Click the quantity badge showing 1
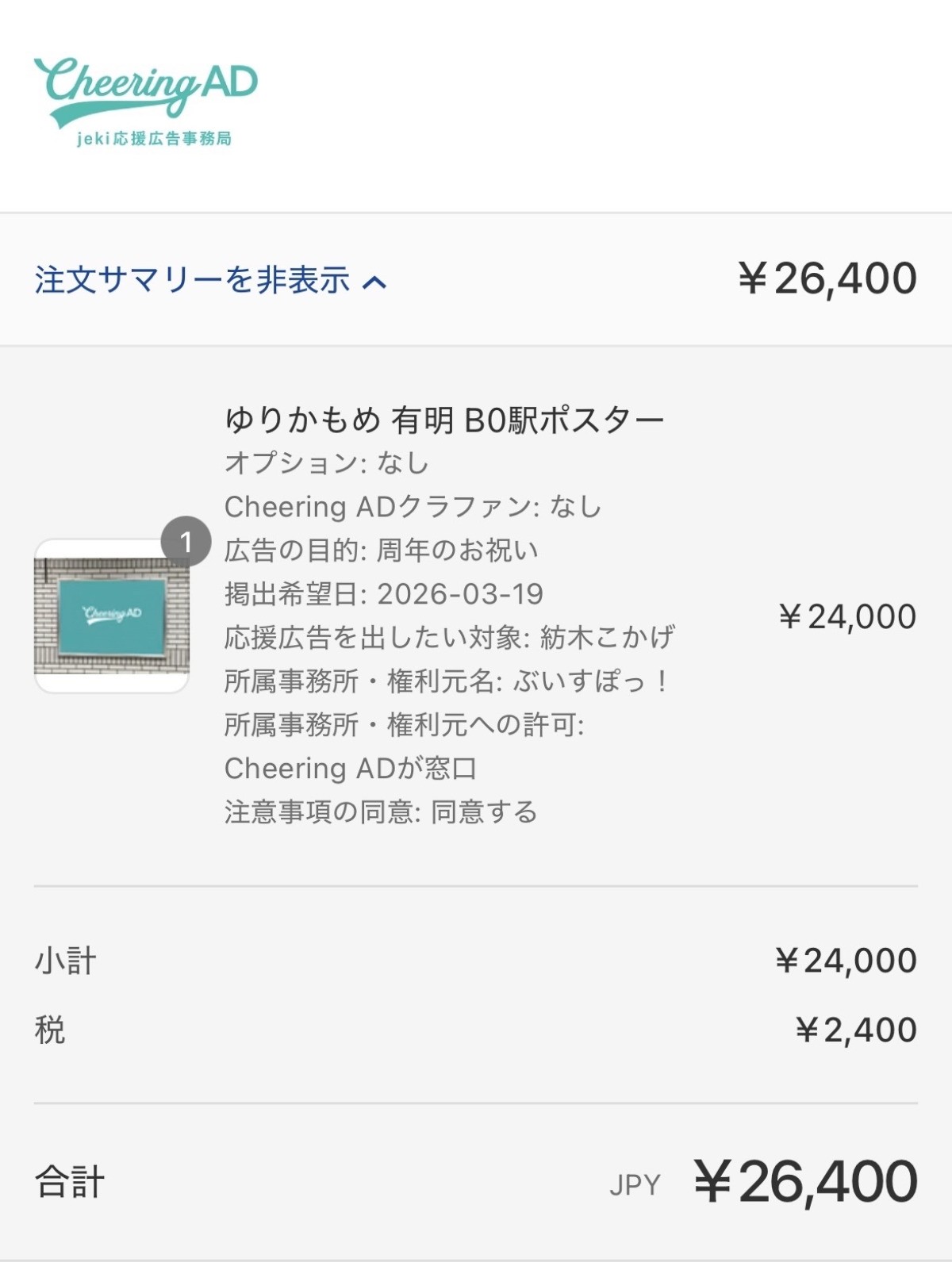This screenshot has height=1270, width=952. 186,542
